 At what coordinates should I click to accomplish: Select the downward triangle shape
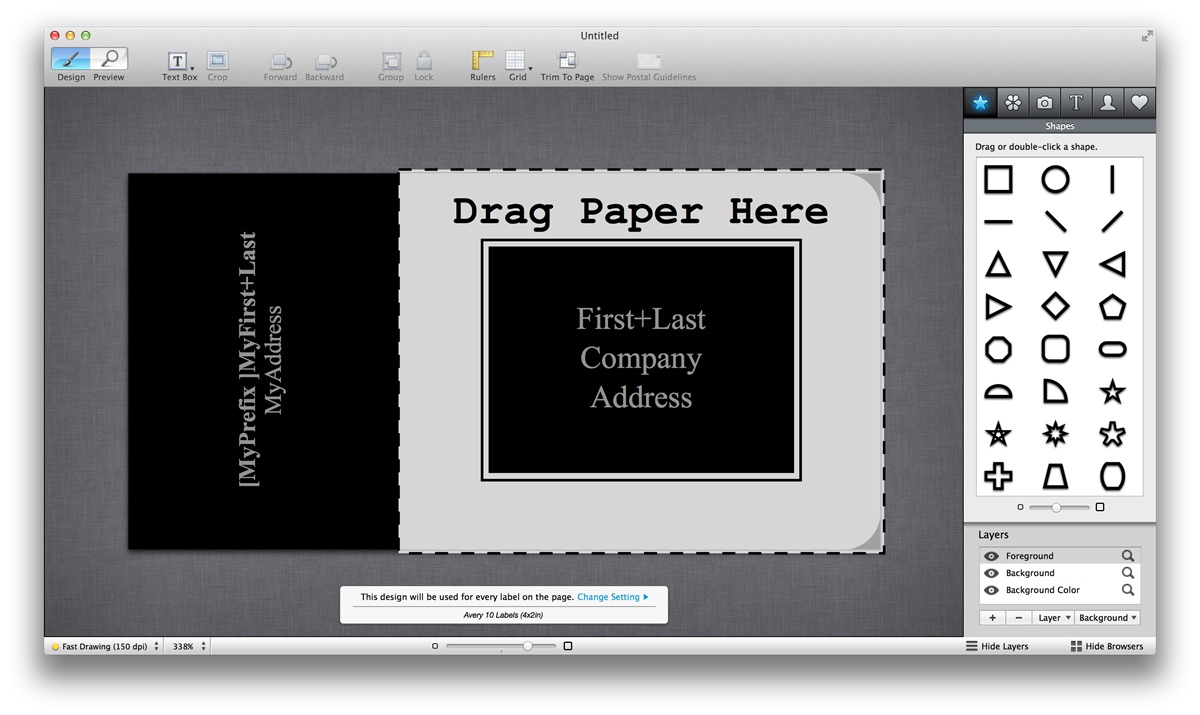[1055, 264]
